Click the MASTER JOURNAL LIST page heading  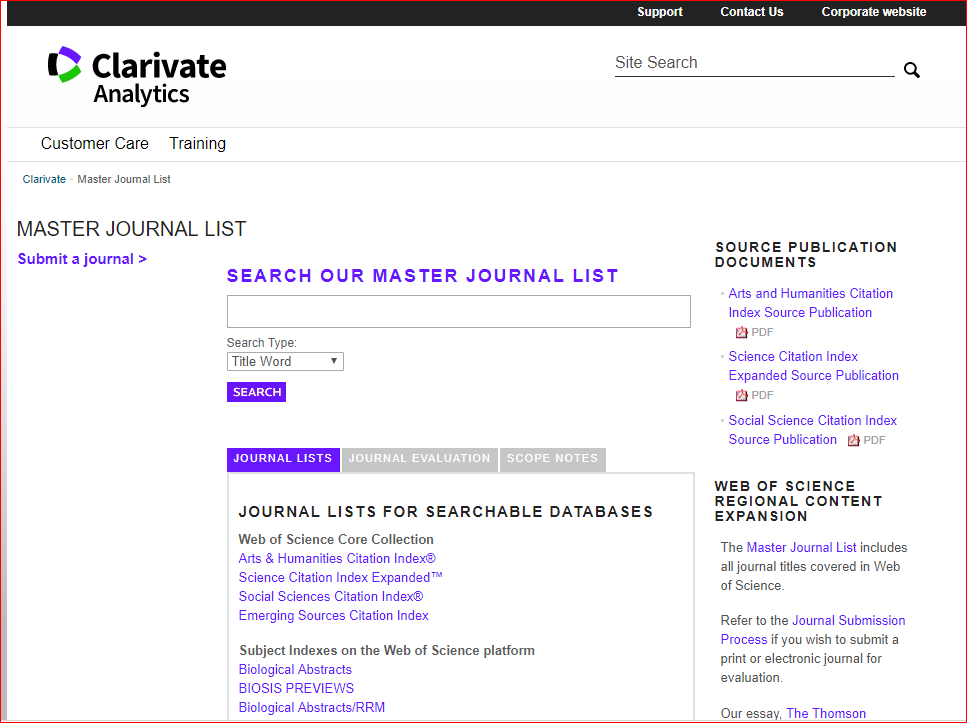[131, 229]
